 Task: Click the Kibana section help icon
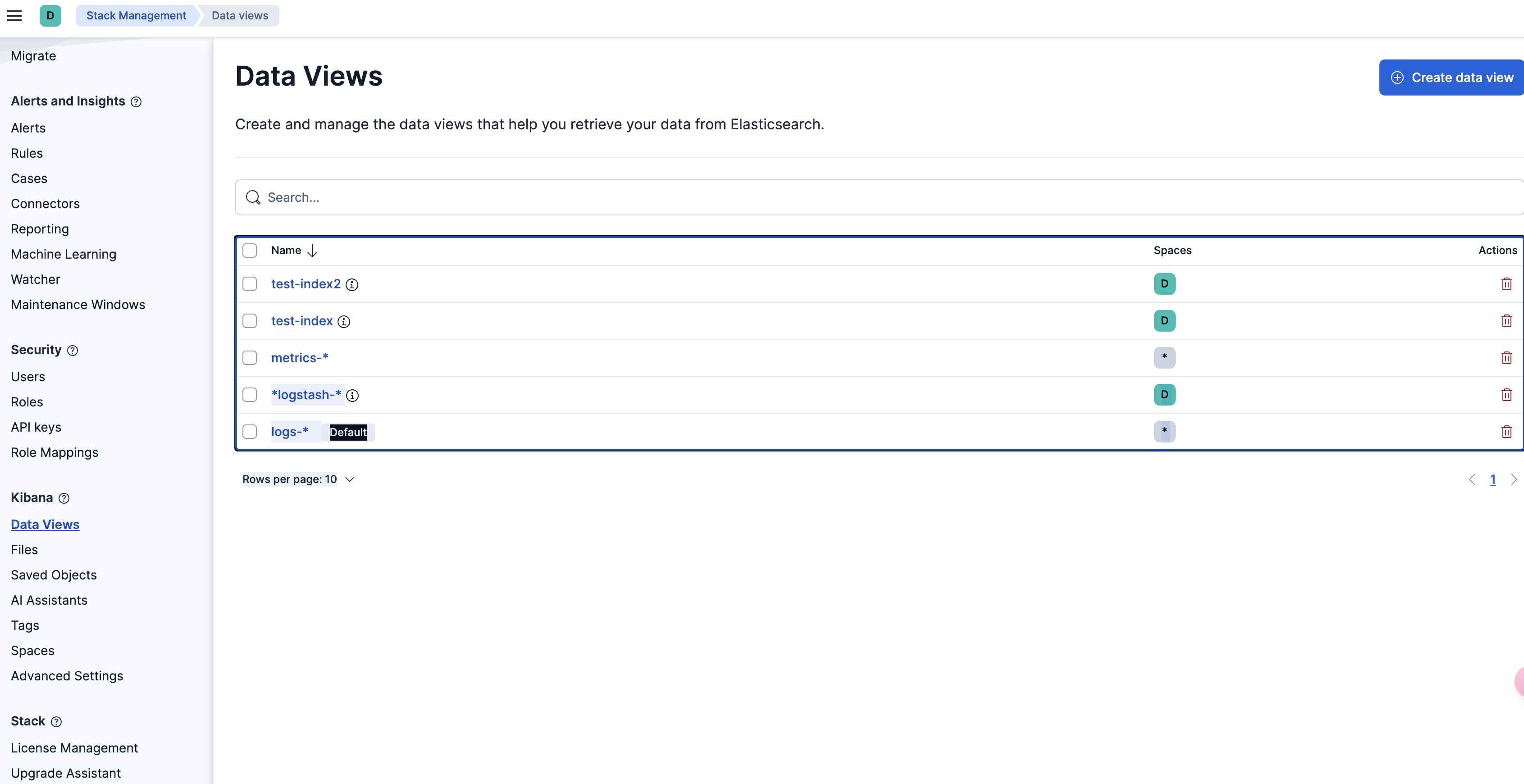tap(64, 498)
